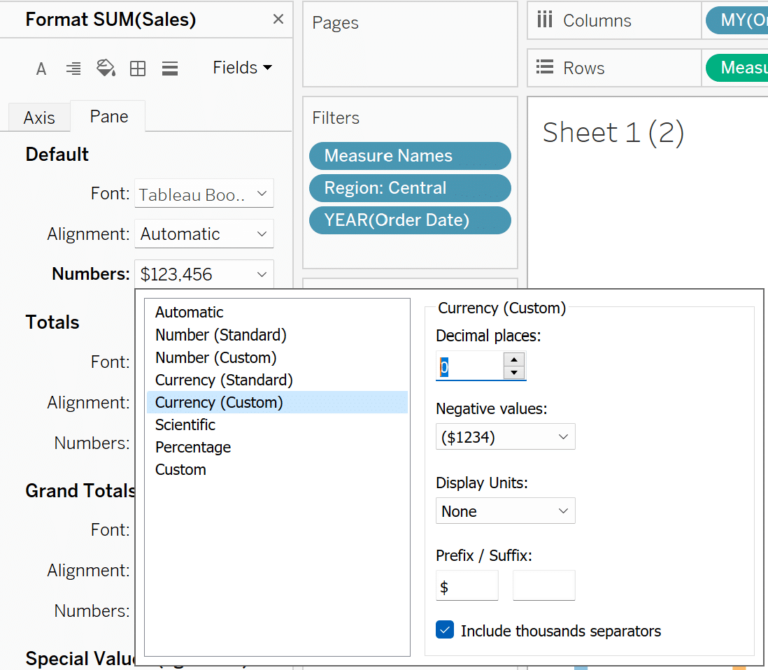Choose Currency (Standard) from list
The height and width of the screenshot is (670, 768).
[224, 380]
